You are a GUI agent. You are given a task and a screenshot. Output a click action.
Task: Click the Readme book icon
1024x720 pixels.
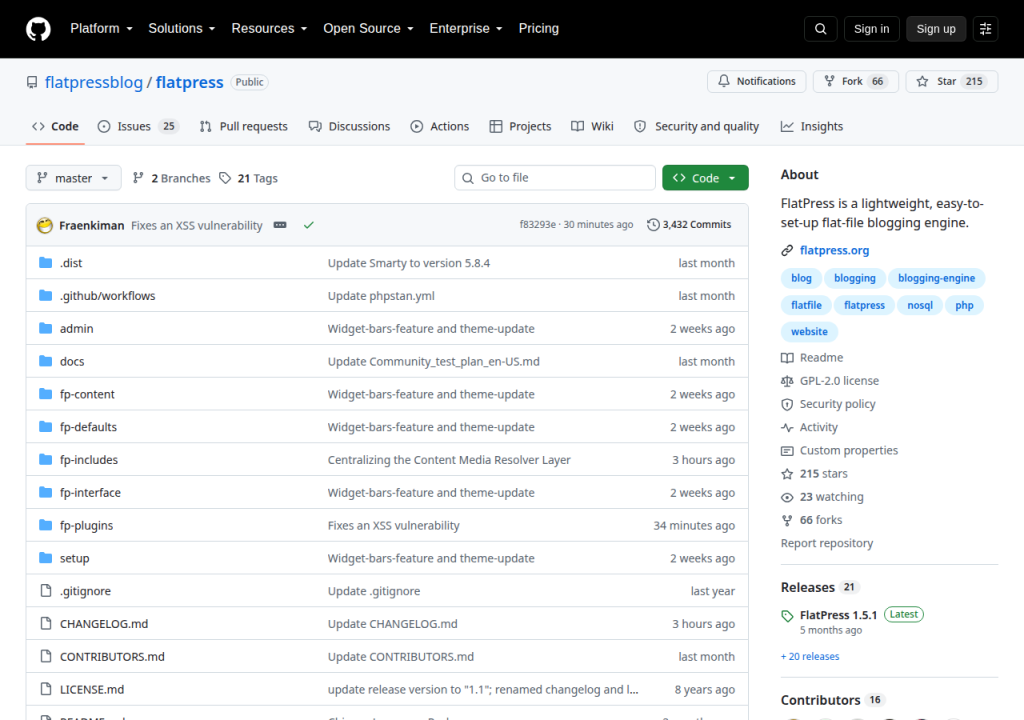(787, 357)
